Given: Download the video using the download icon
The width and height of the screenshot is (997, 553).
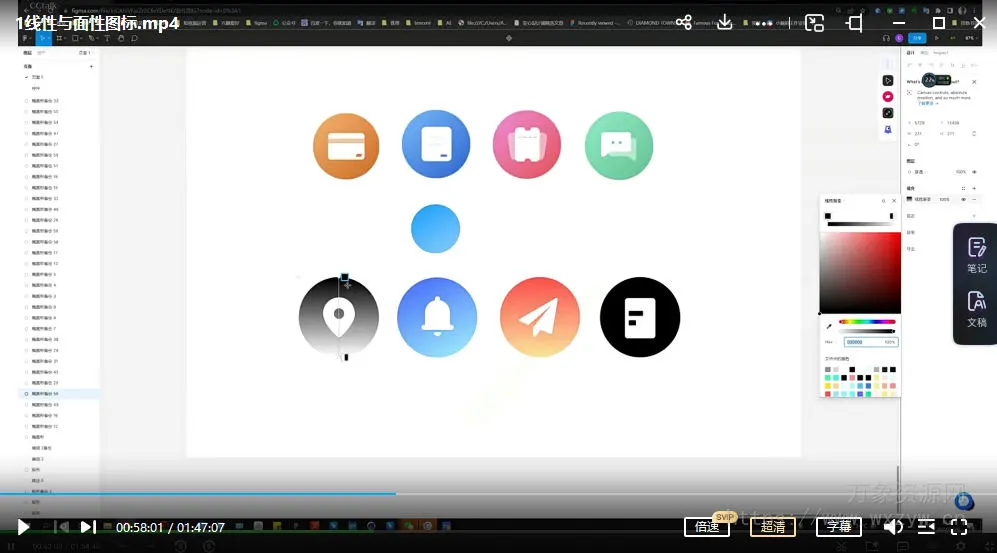Looking at the screenshot, I should [726, 22].
